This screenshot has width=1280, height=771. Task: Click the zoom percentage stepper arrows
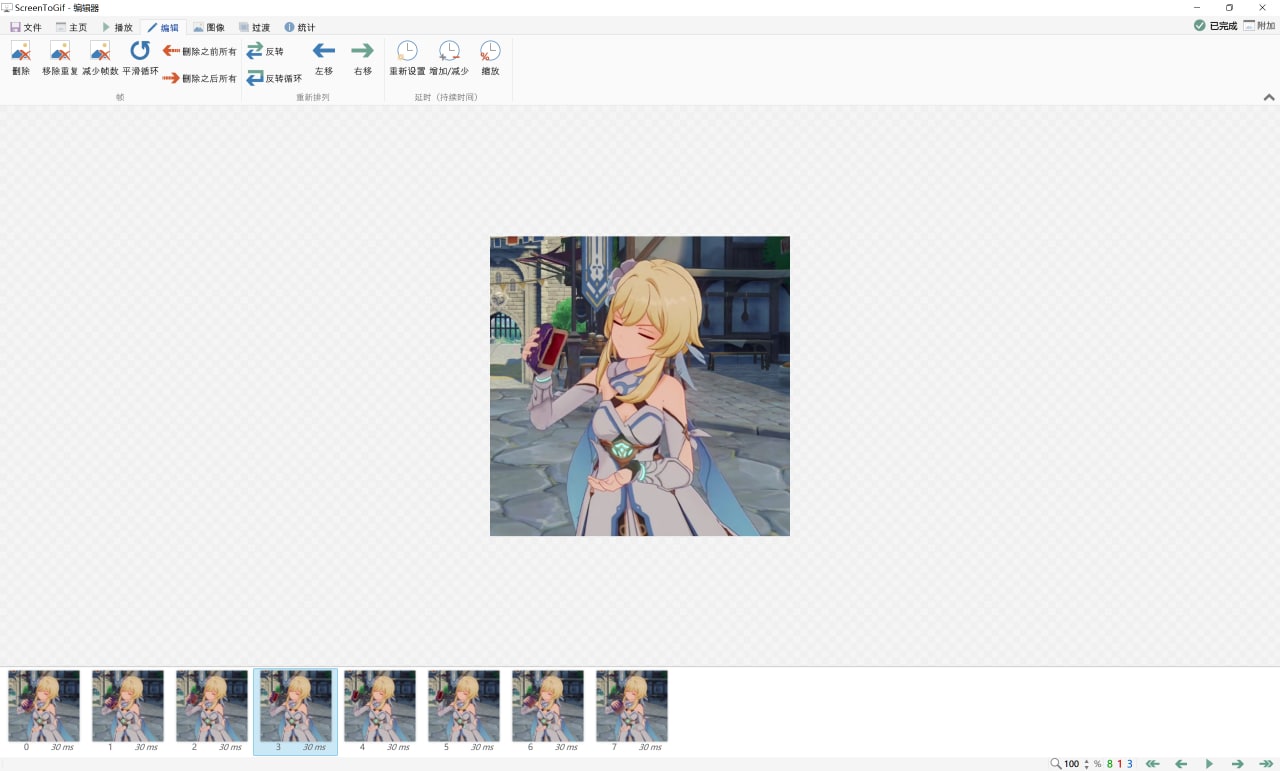pos(1087,764)
